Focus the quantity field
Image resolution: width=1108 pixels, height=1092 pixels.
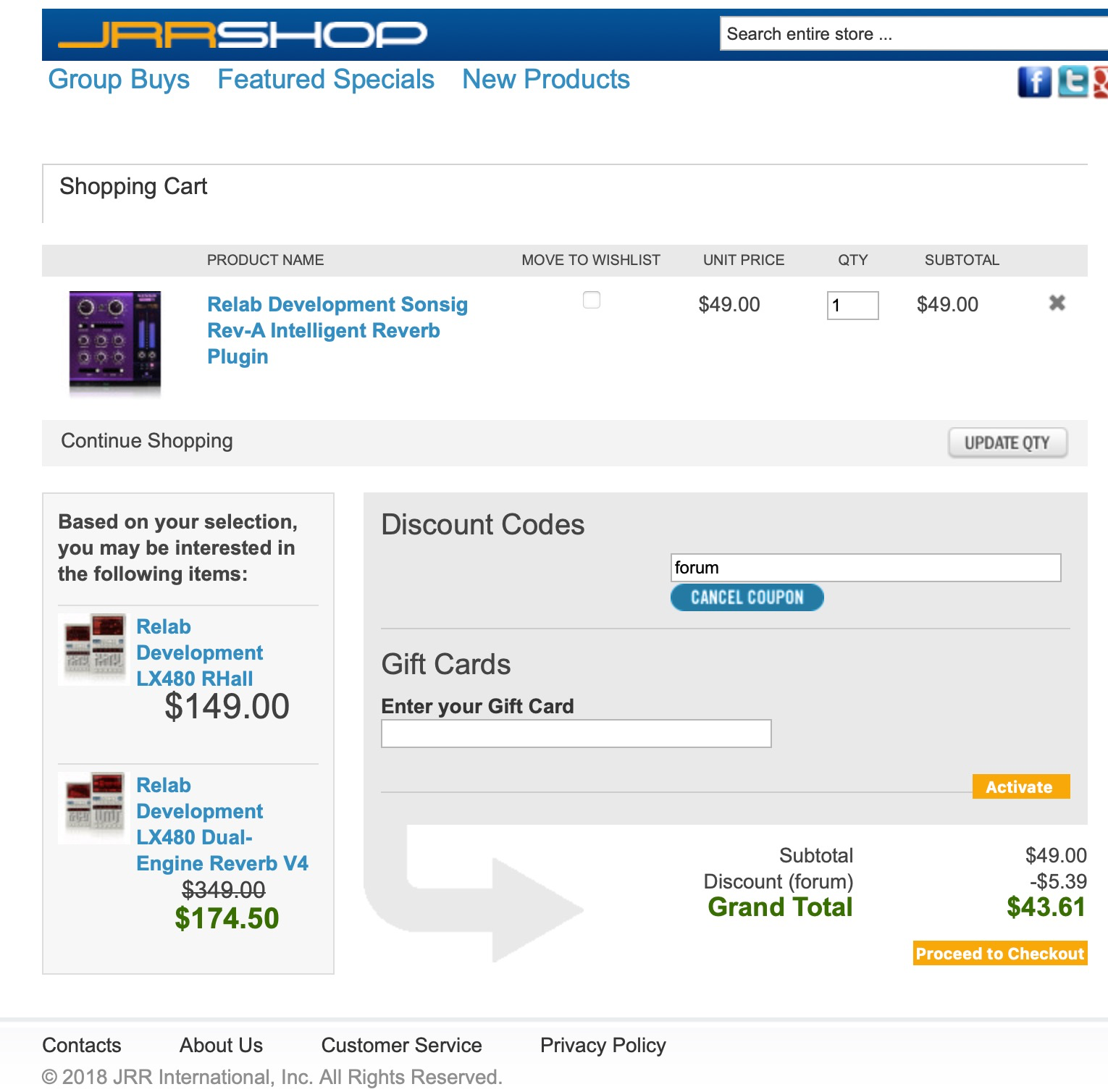[x=852, y=306]
